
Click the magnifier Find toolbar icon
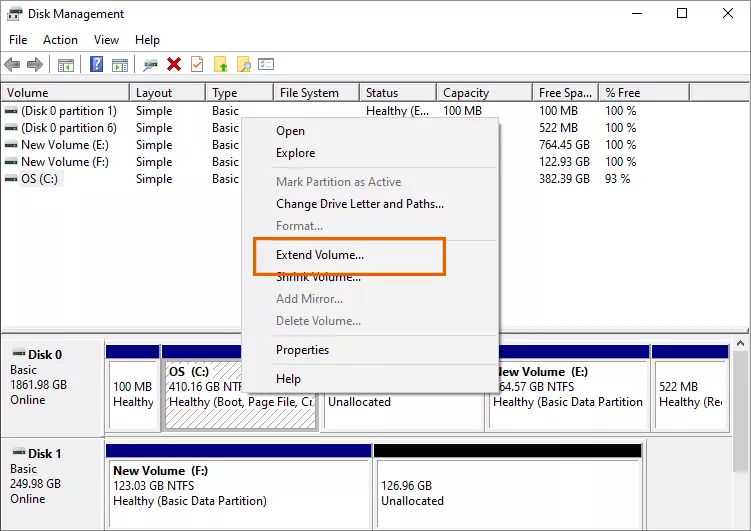coord(243,65)
